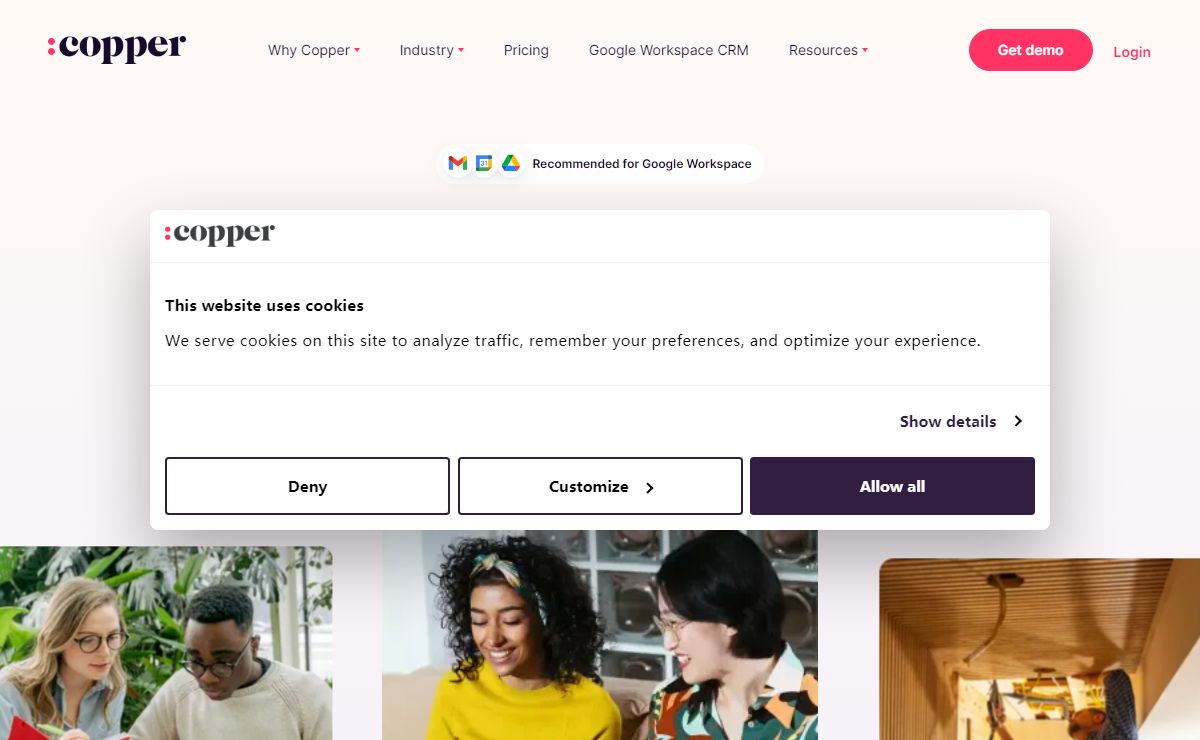Open the Industry dropdown menu
This screenshot has width=1200, height=740.
tap(432, 50)
